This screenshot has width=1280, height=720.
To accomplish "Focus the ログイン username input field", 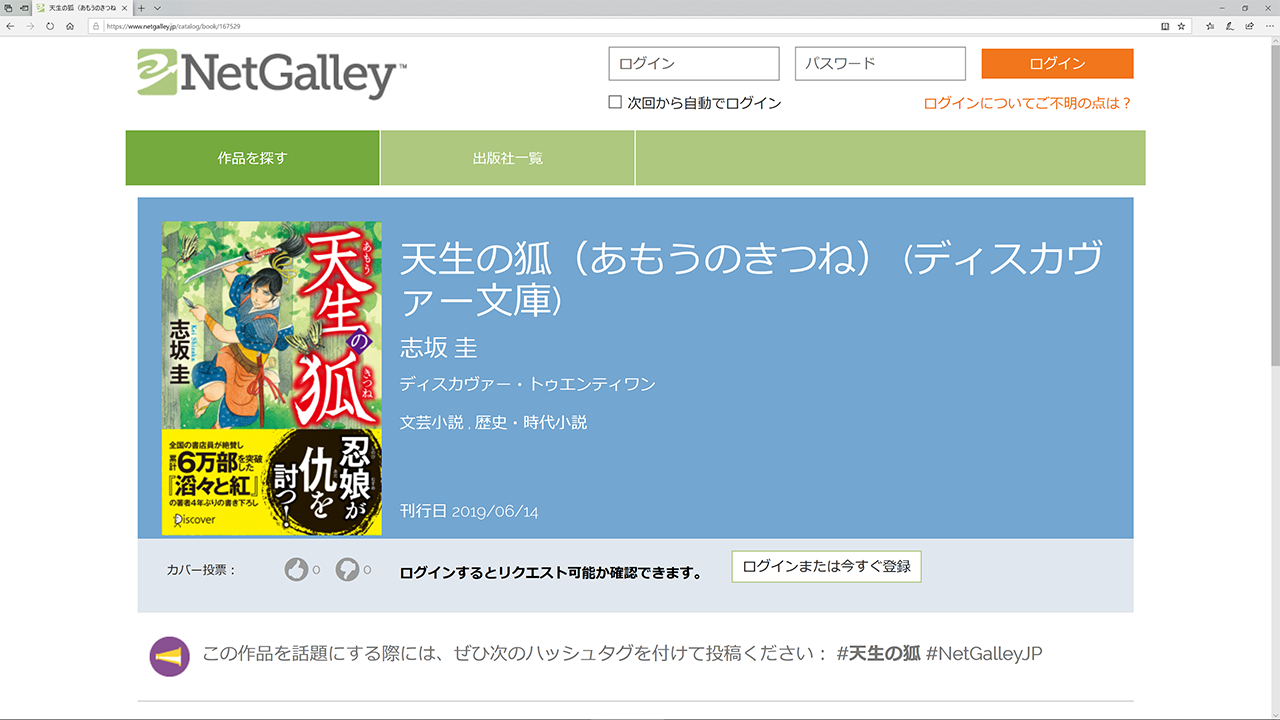I will point(694,63).
